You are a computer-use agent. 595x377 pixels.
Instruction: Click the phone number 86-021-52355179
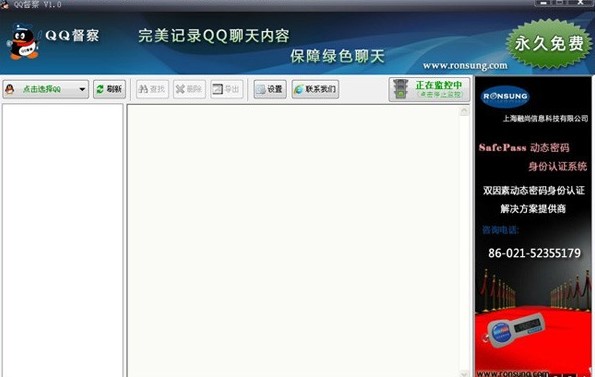534,253
